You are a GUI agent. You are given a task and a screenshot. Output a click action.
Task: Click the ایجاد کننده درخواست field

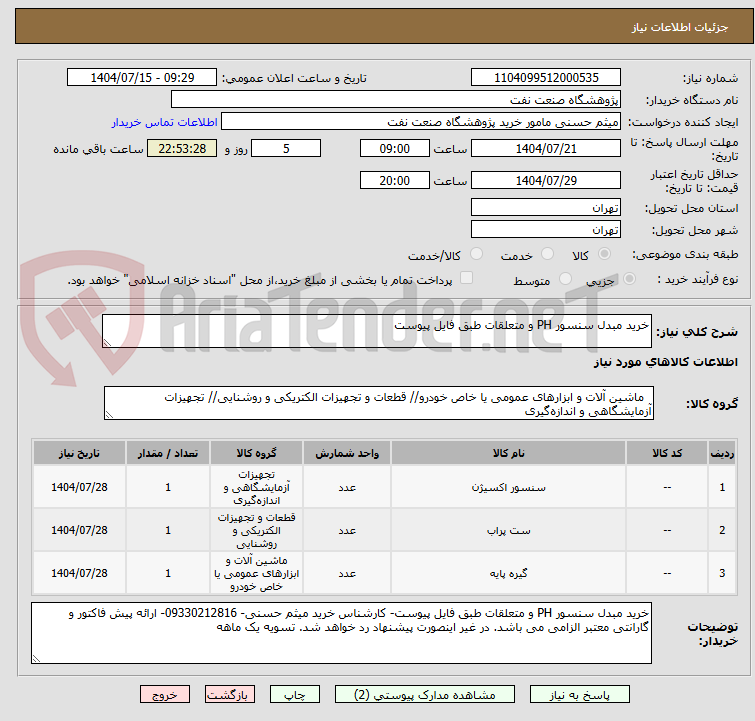tap(421, 122)
